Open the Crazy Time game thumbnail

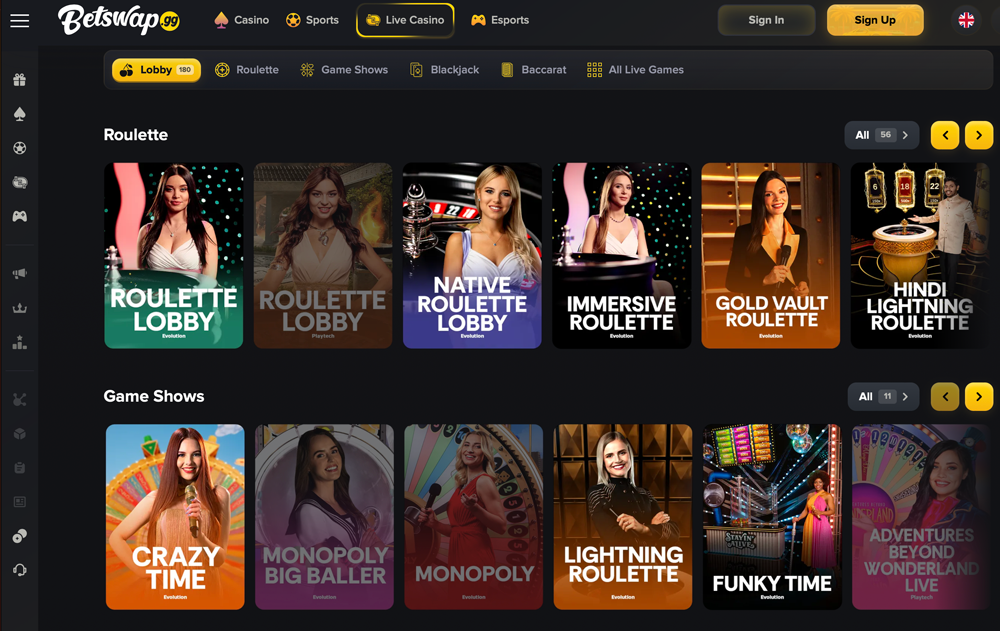(174, 516)
